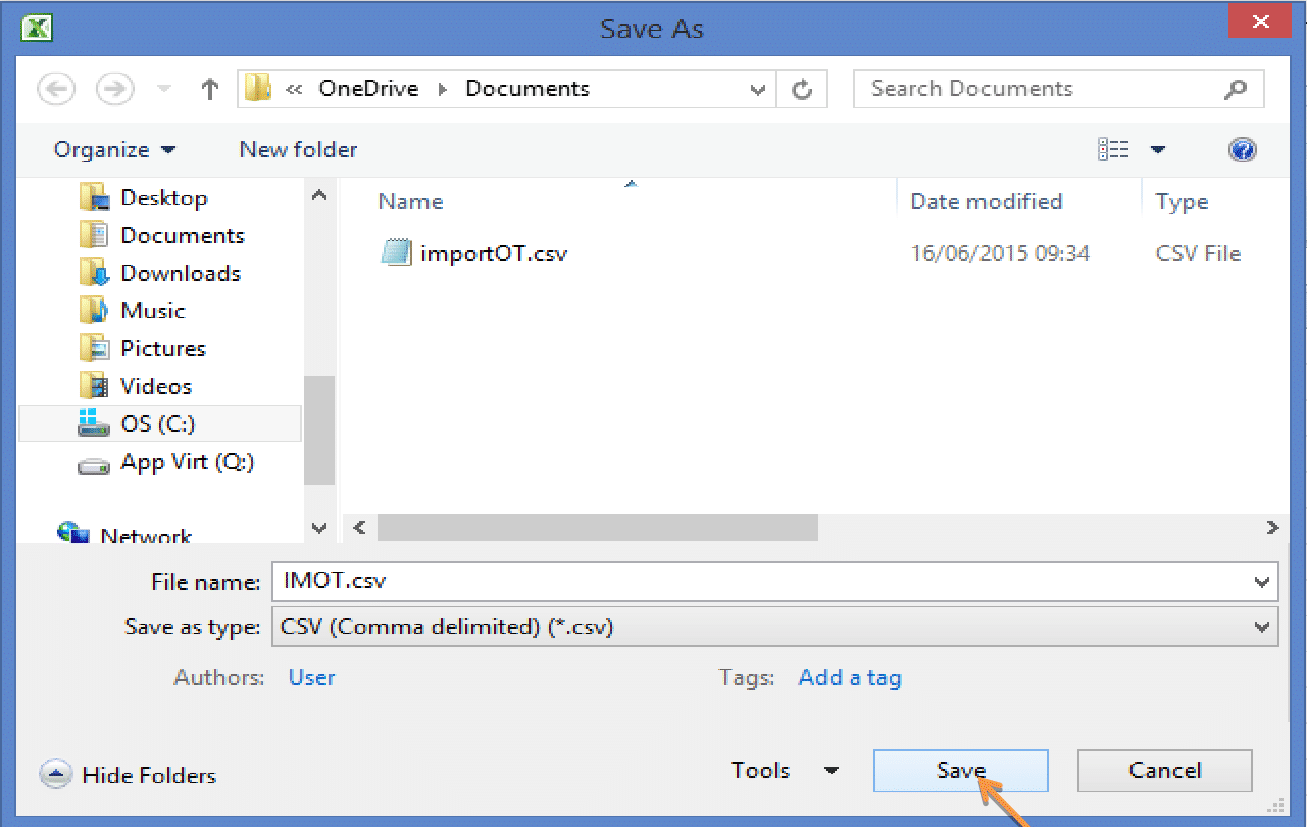Open the Organize menu
The width and height of the screenshot is (1307, 827).
[112, 149]
